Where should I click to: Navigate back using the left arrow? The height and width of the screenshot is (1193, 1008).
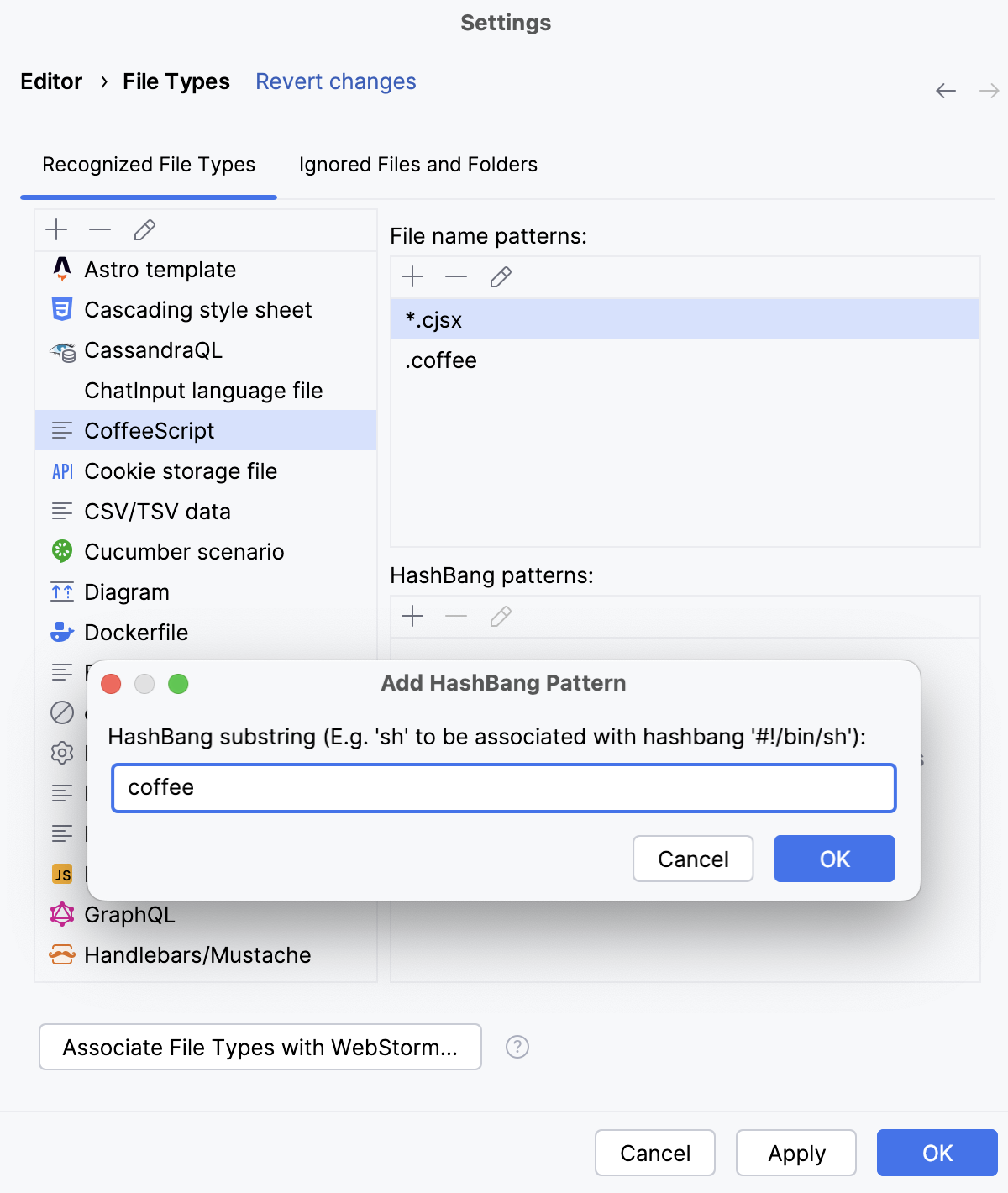(945, 91)
